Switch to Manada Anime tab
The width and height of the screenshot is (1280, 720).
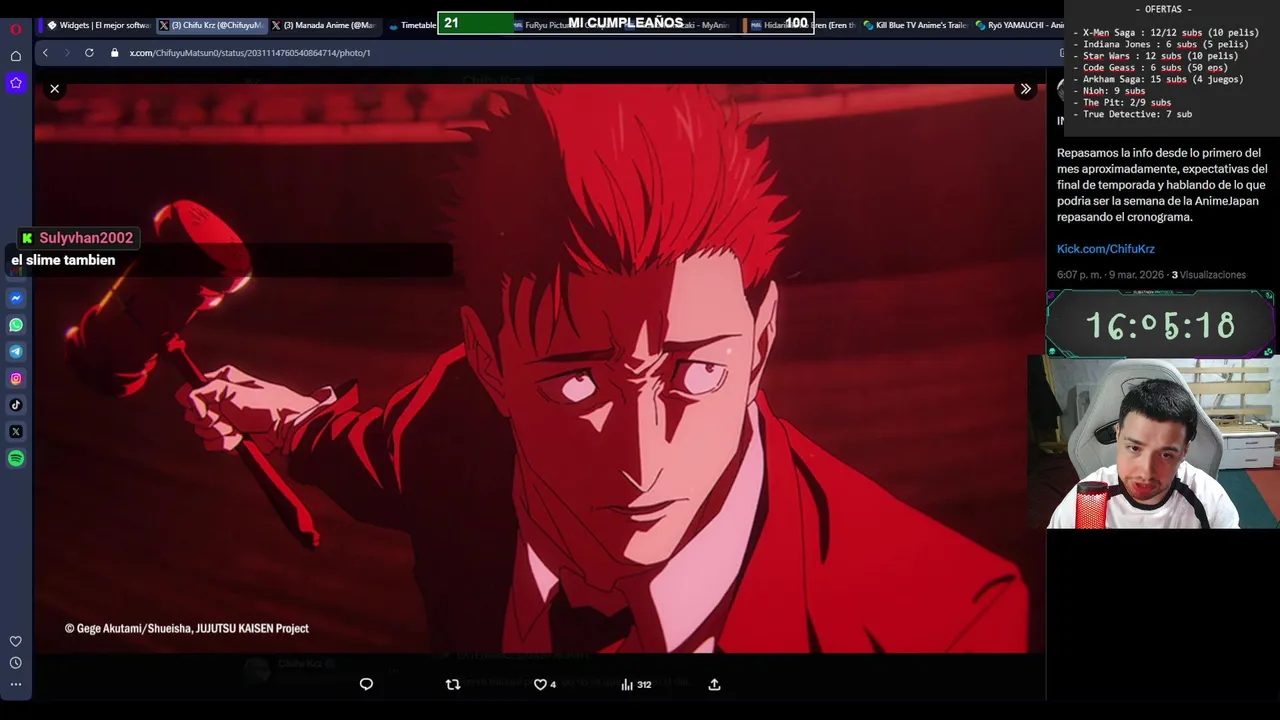pyautogui.click(x=324, y=25)
